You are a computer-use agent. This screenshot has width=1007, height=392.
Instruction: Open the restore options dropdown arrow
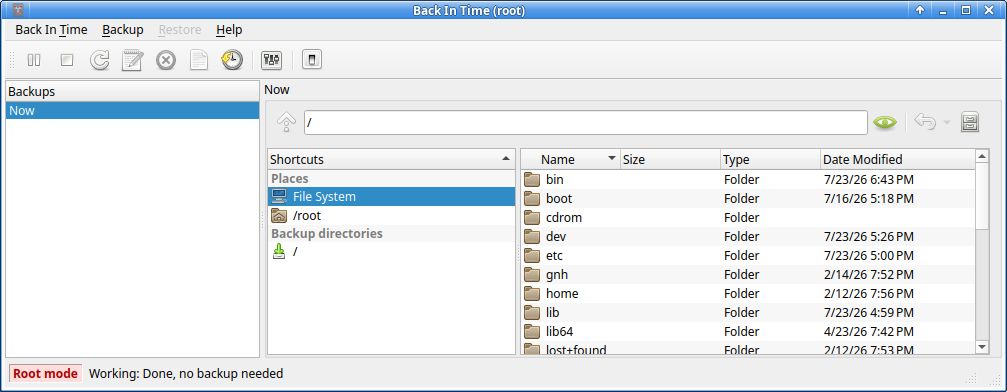[x=947, y=123]
